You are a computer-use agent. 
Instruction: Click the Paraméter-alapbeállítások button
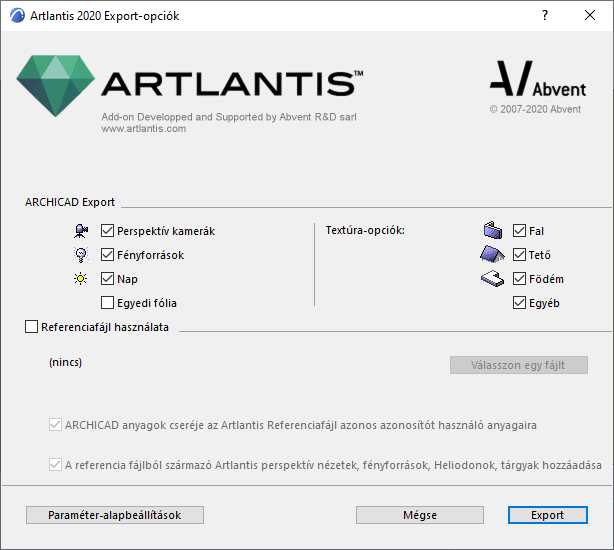coord(115,515)
